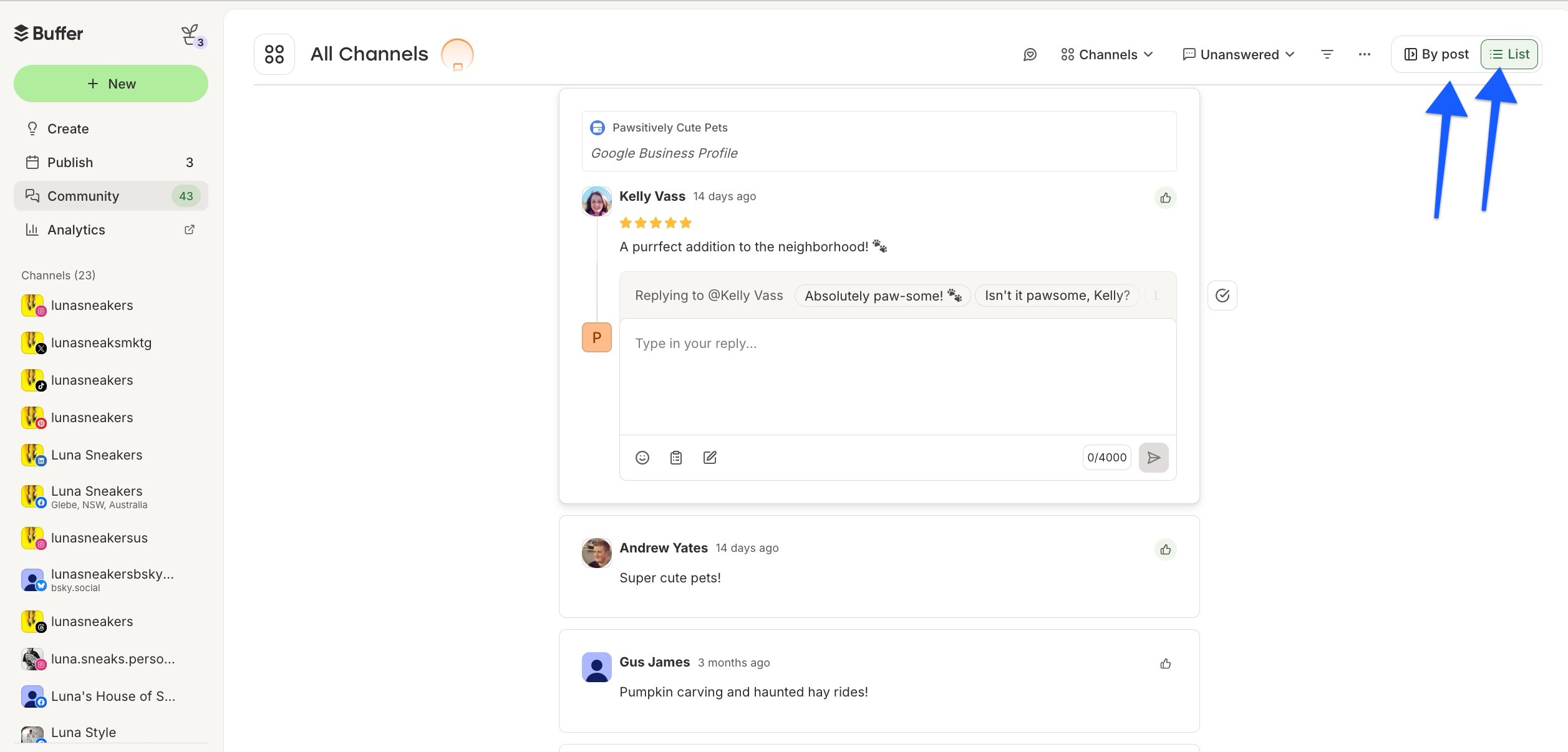Open the Create section
Screen dimensions: 1568x752
coord(111,128)
